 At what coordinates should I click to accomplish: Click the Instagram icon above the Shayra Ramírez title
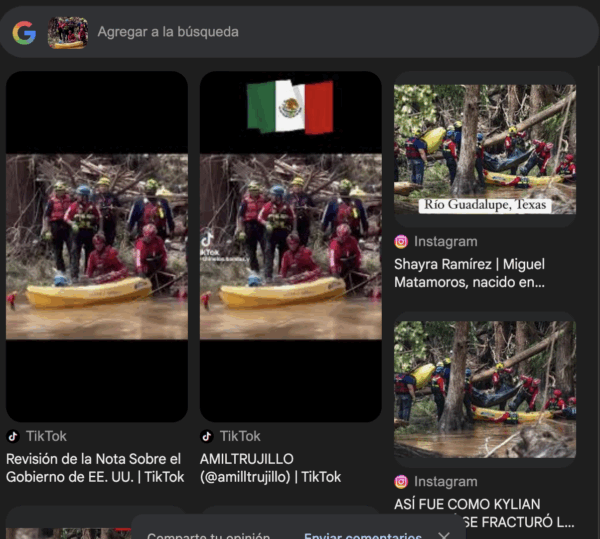pos(401,242)
